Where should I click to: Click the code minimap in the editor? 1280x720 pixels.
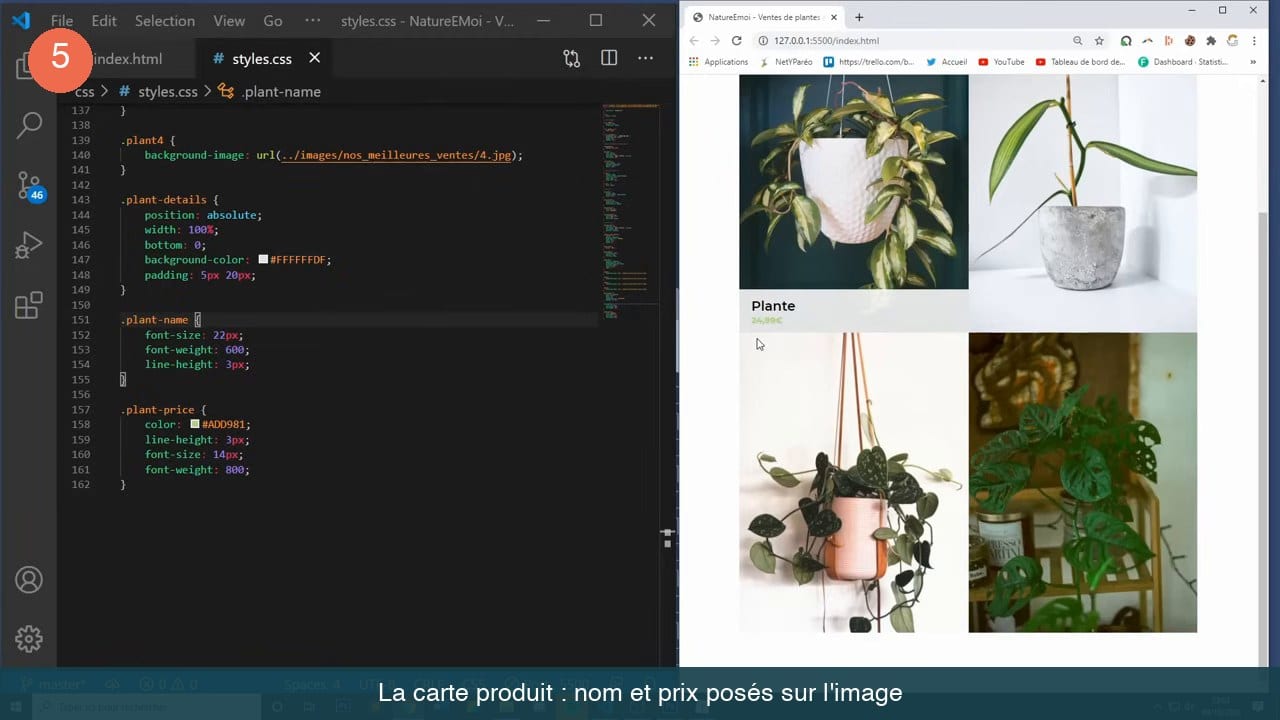(x=631, y=210)
